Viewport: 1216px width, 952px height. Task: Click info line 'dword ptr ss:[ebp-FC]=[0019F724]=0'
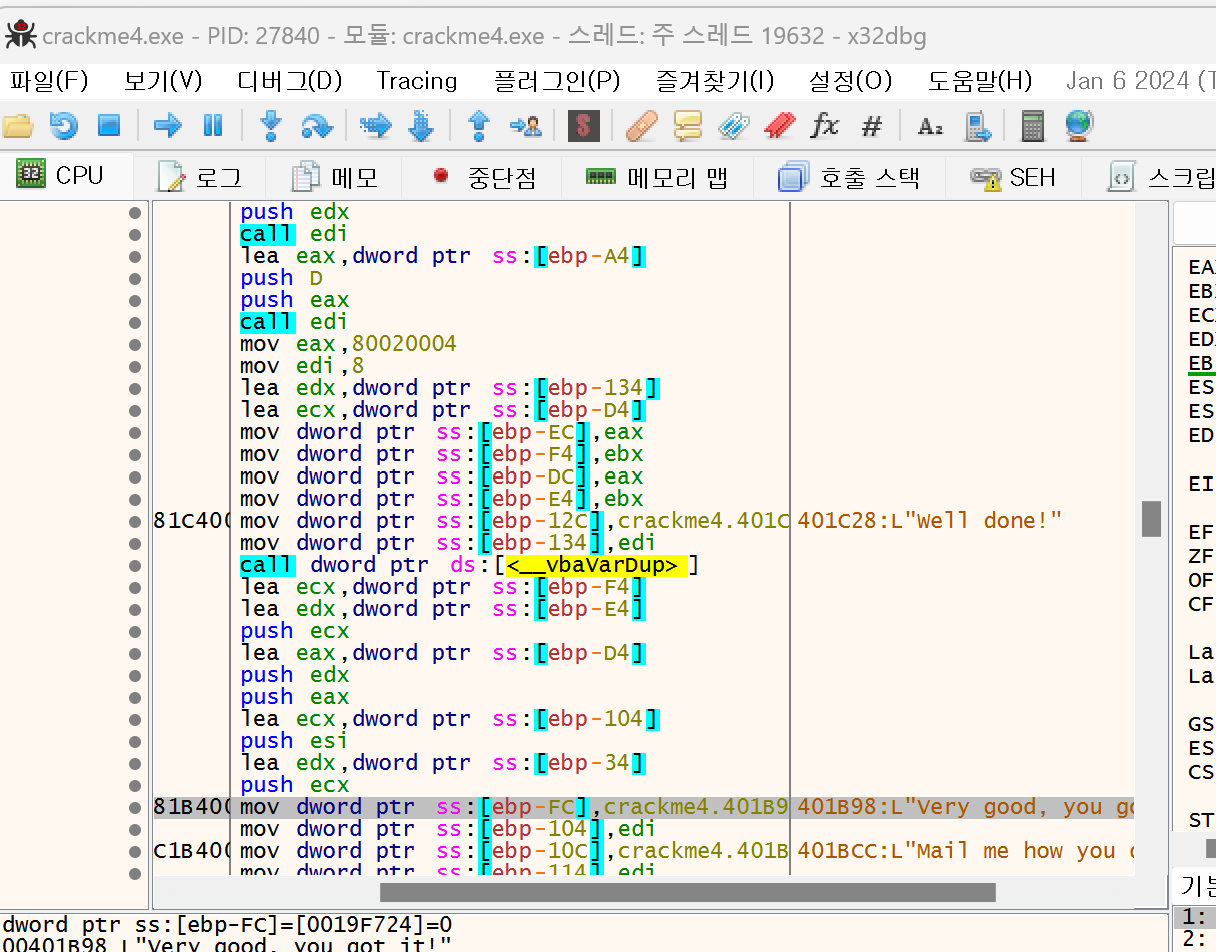(x=227, y=925)
